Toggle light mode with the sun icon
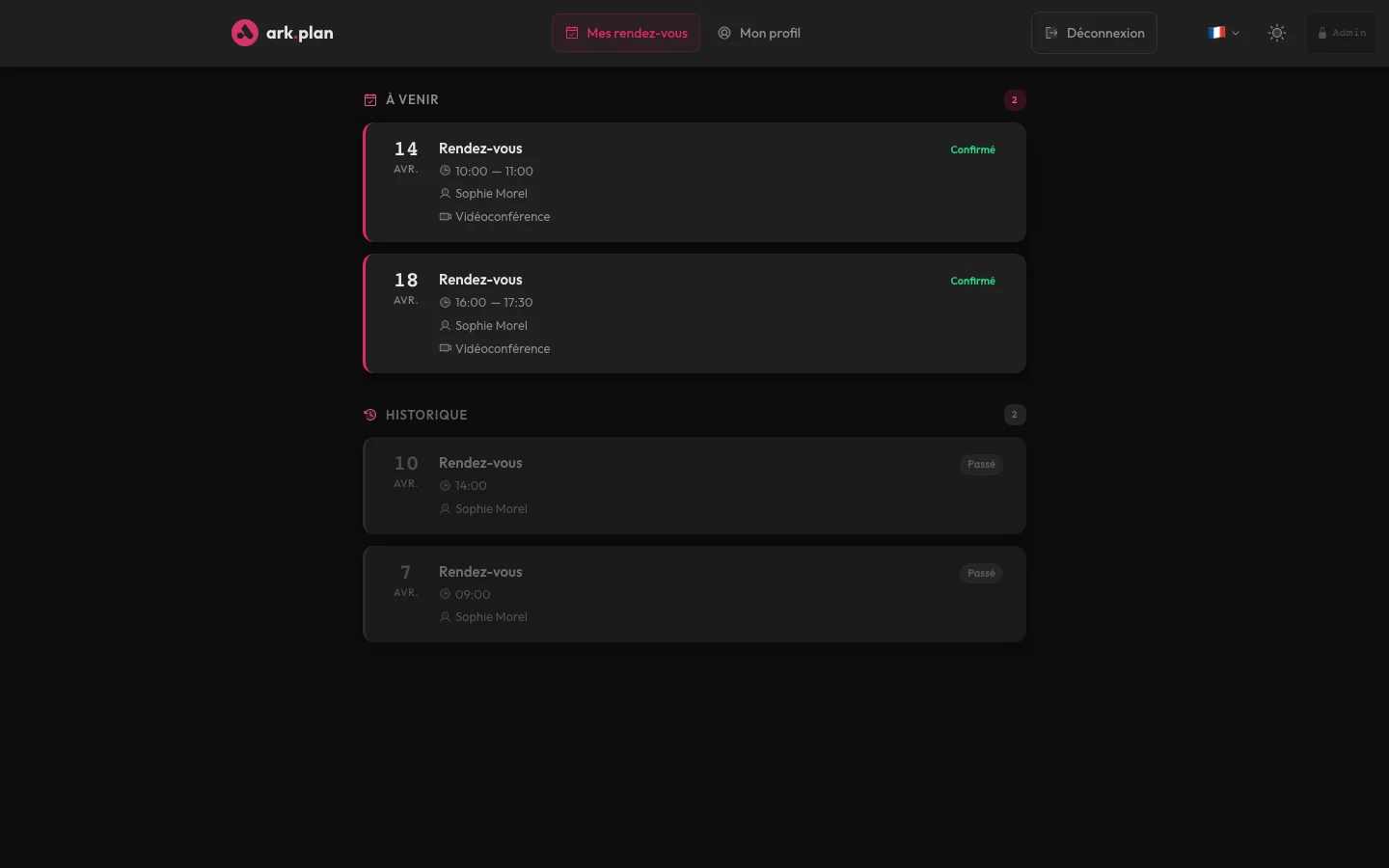Image resolution: width=1389 pixels, height=868 pixels. (x=1277, y=32)
